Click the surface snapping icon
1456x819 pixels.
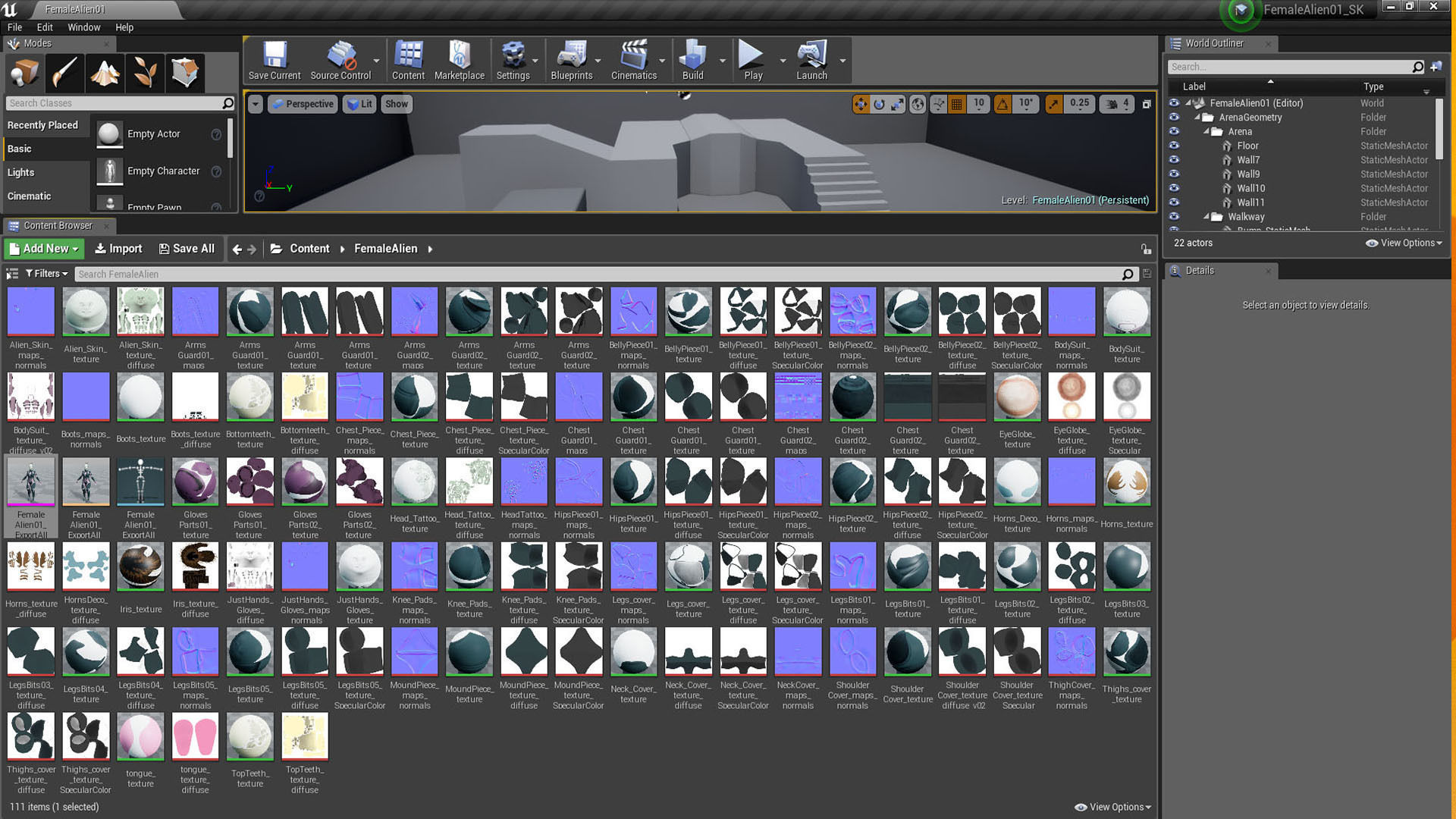[939, 104]
